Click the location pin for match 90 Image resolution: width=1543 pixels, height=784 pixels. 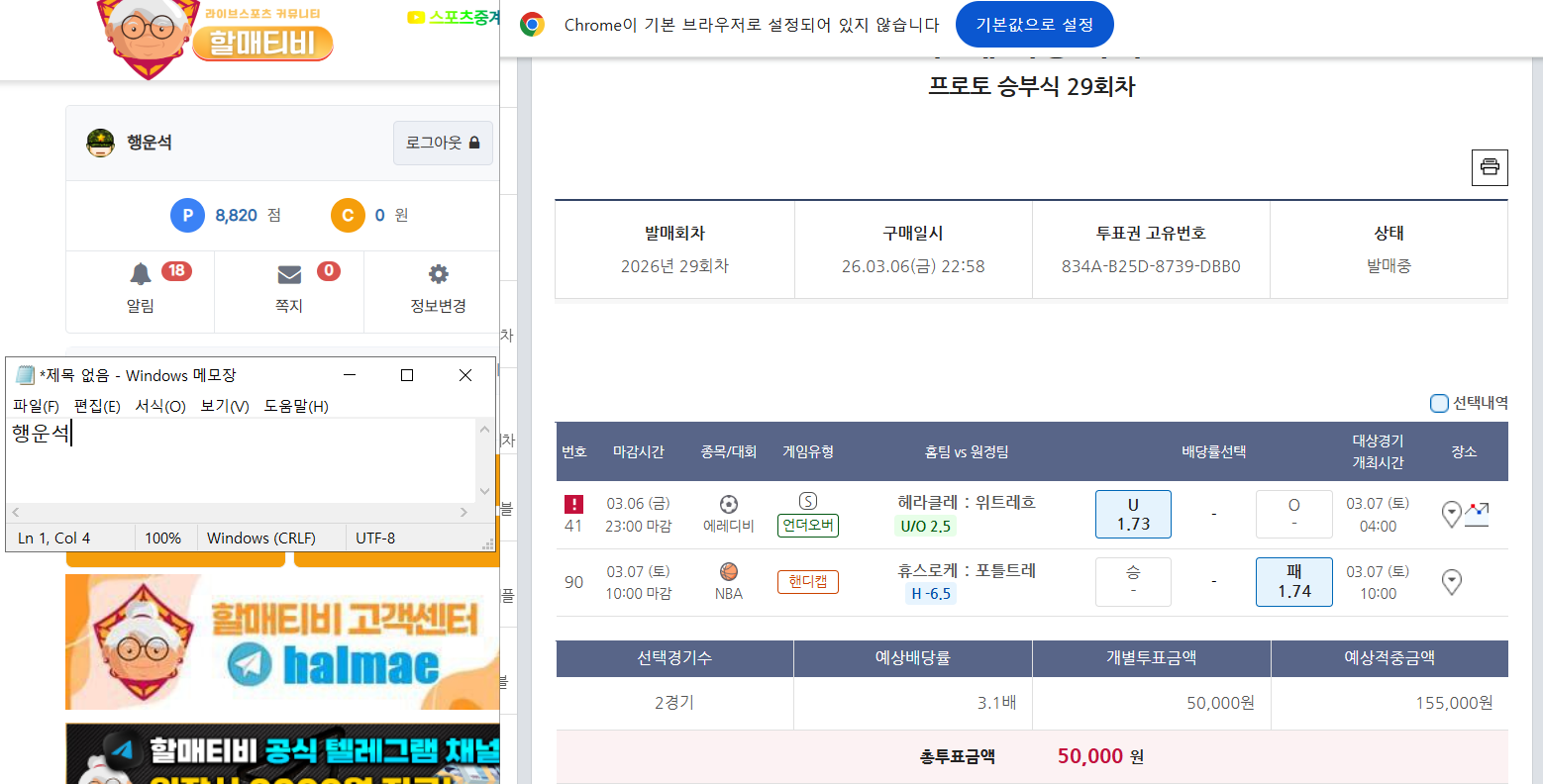pos(1452,582)
